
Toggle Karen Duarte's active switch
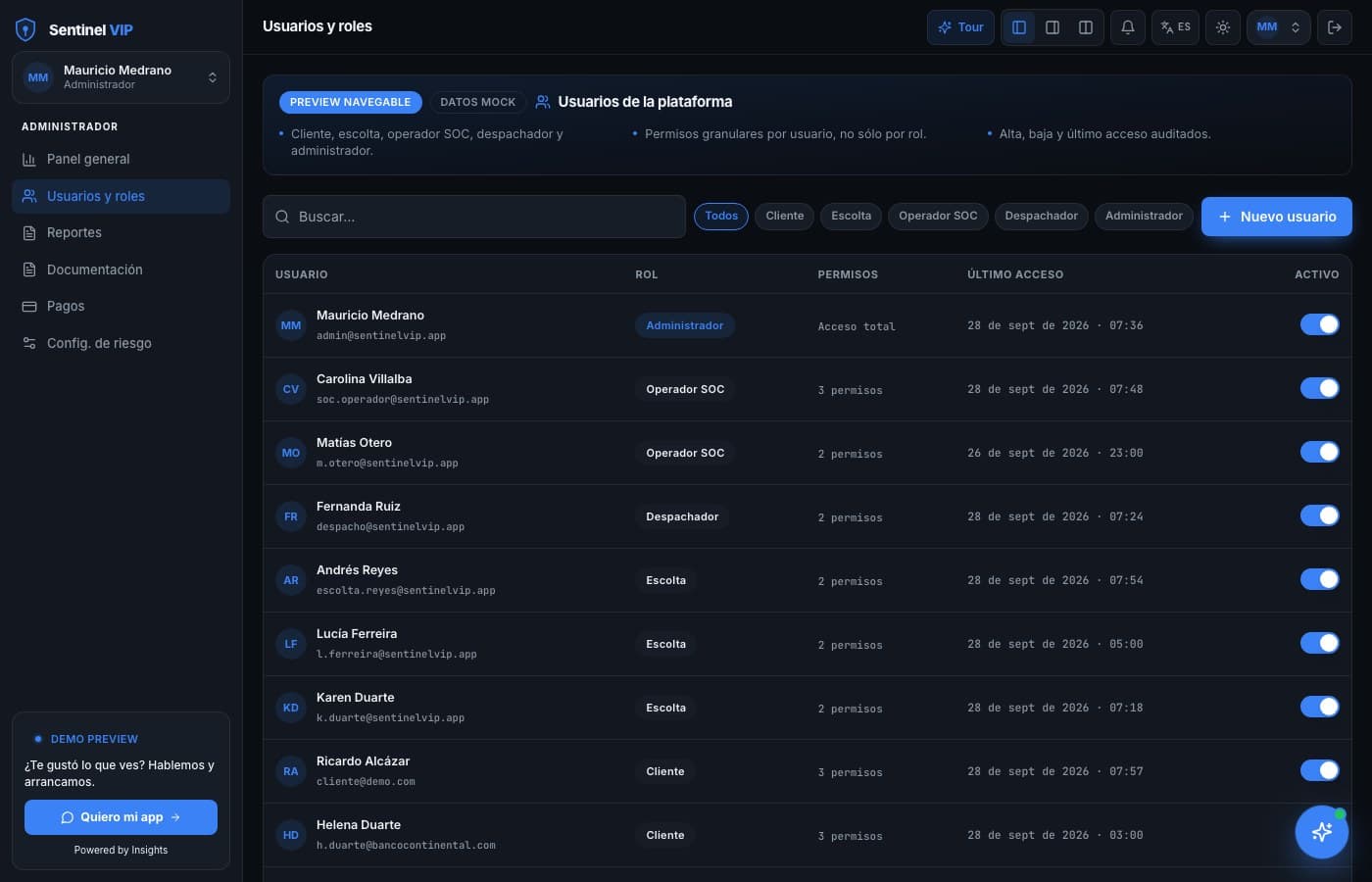pos(1320,707)
